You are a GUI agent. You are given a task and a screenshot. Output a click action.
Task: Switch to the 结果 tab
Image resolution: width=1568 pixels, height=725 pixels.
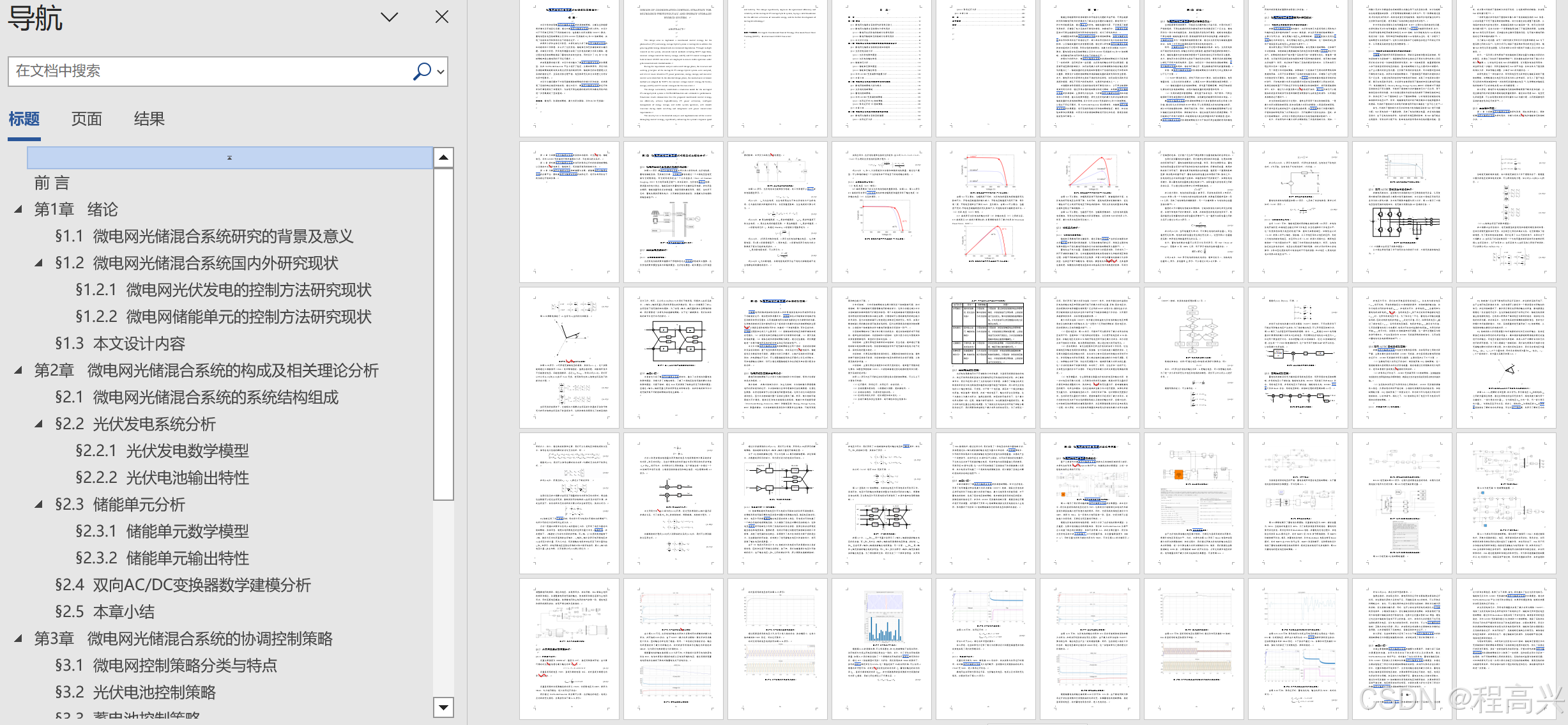click(149, 119)
